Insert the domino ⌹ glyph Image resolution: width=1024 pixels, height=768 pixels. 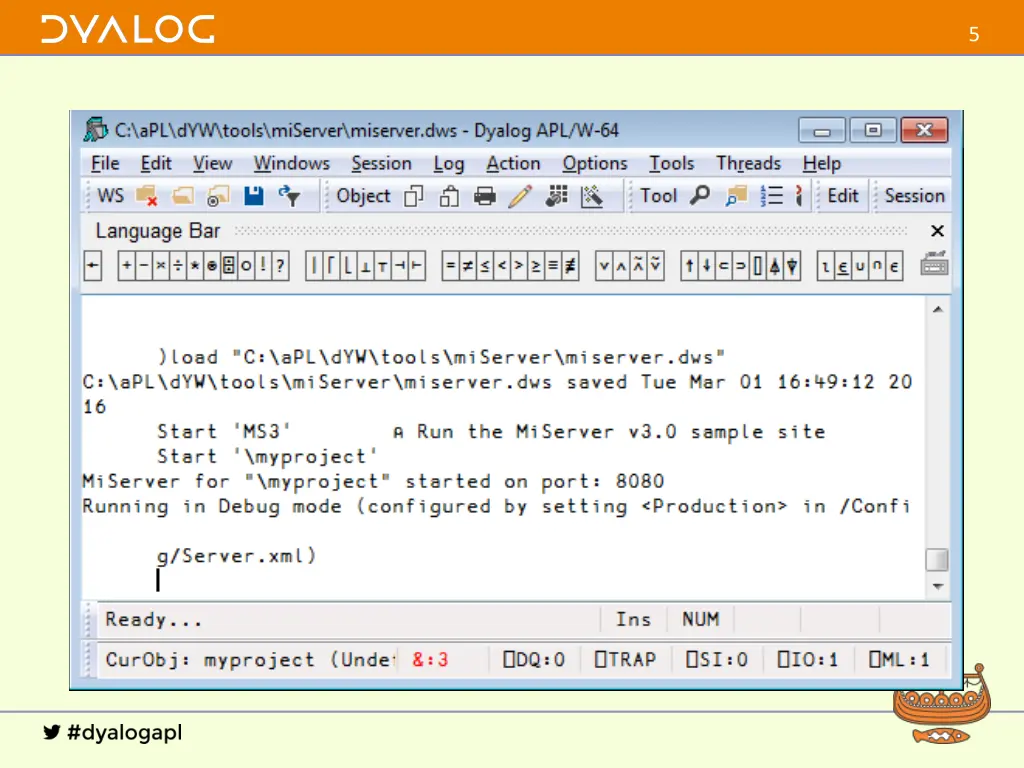pyautogui.click(x=229, y=266)
